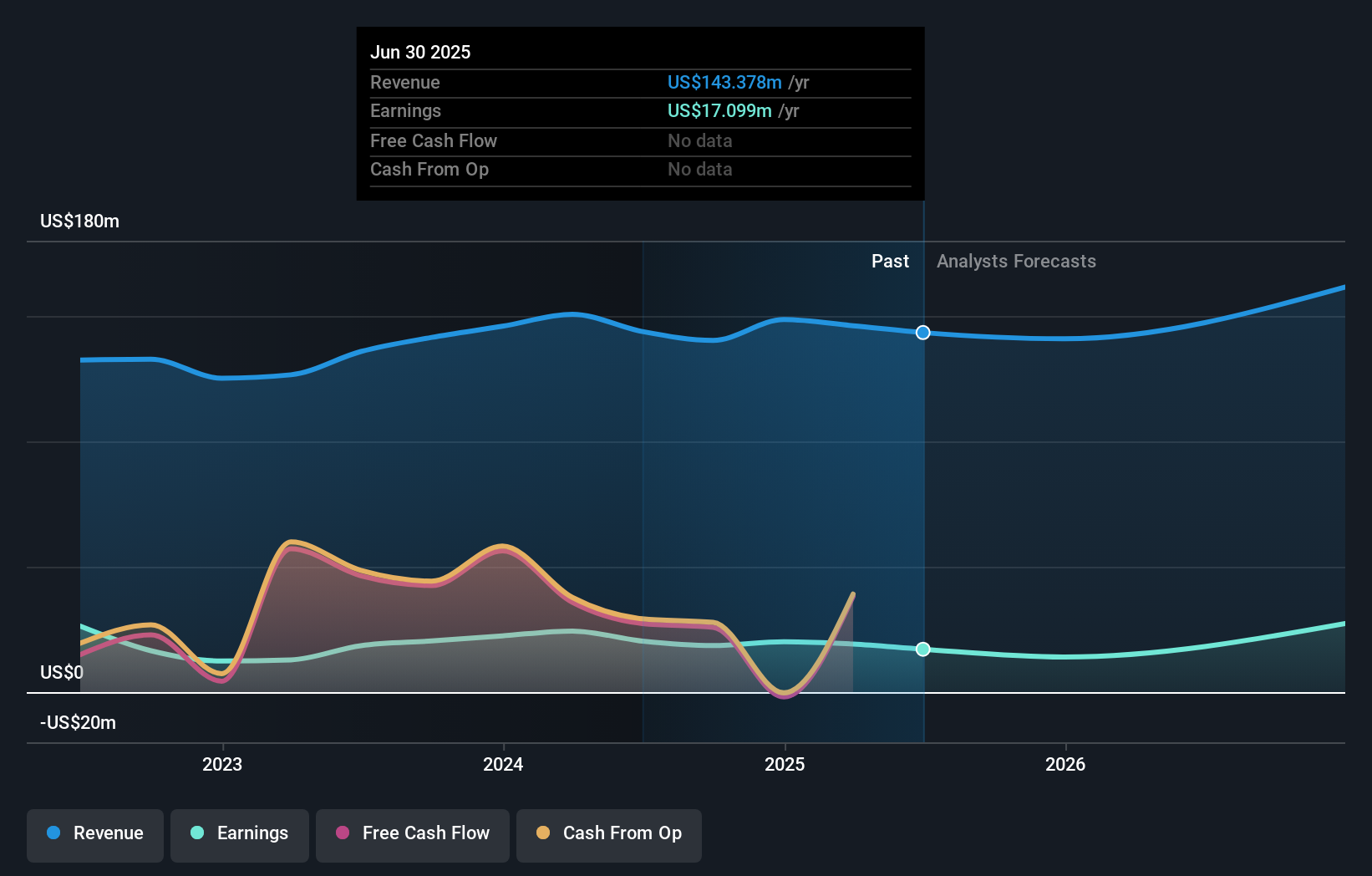Click the blue Revenue legend dot icon
This screenshot has height=876, width=1372.
52,833
